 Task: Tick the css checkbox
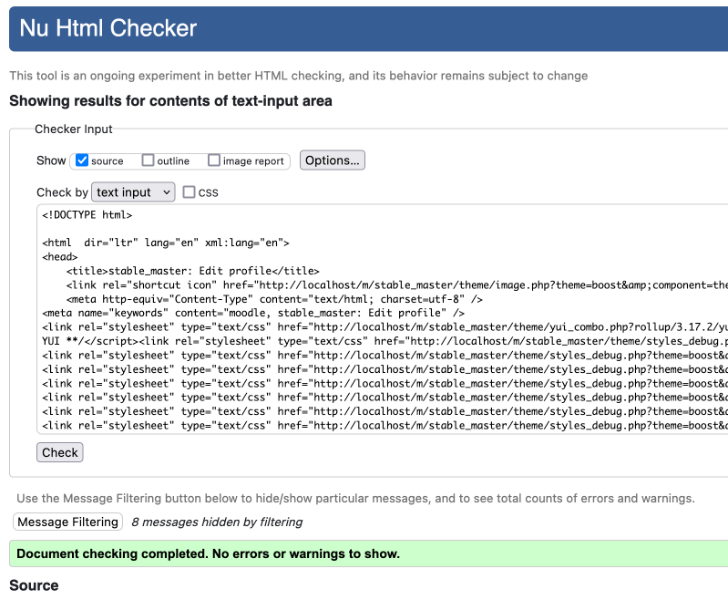[x=188, y=192]
